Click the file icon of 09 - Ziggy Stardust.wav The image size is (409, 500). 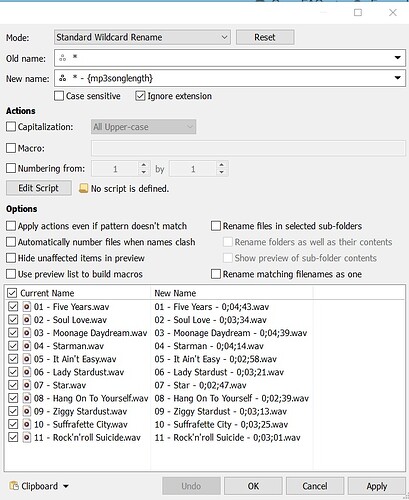pos(27,411)
